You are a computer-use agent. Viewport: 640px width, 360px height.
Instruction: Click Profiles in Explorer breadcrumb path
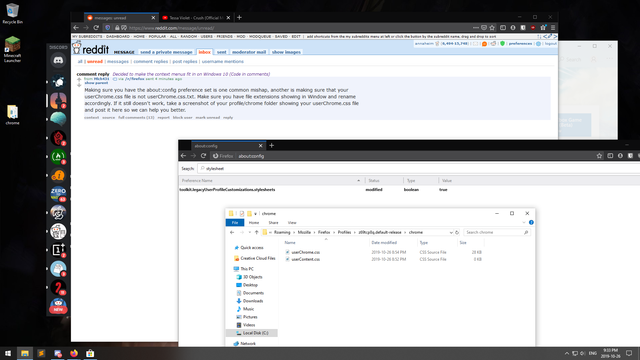click(344, 232)
